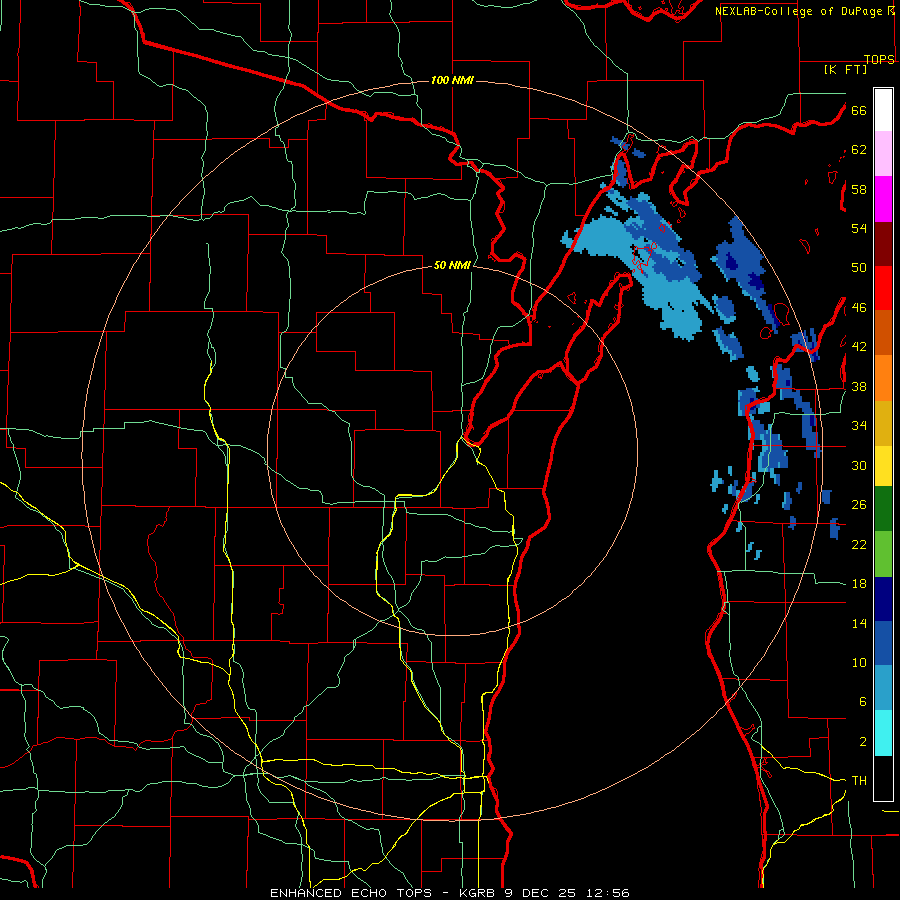Click the "6" legend value
Viewport: 900px width, 900px height.
pyautogui.click(x=863, y=702)
